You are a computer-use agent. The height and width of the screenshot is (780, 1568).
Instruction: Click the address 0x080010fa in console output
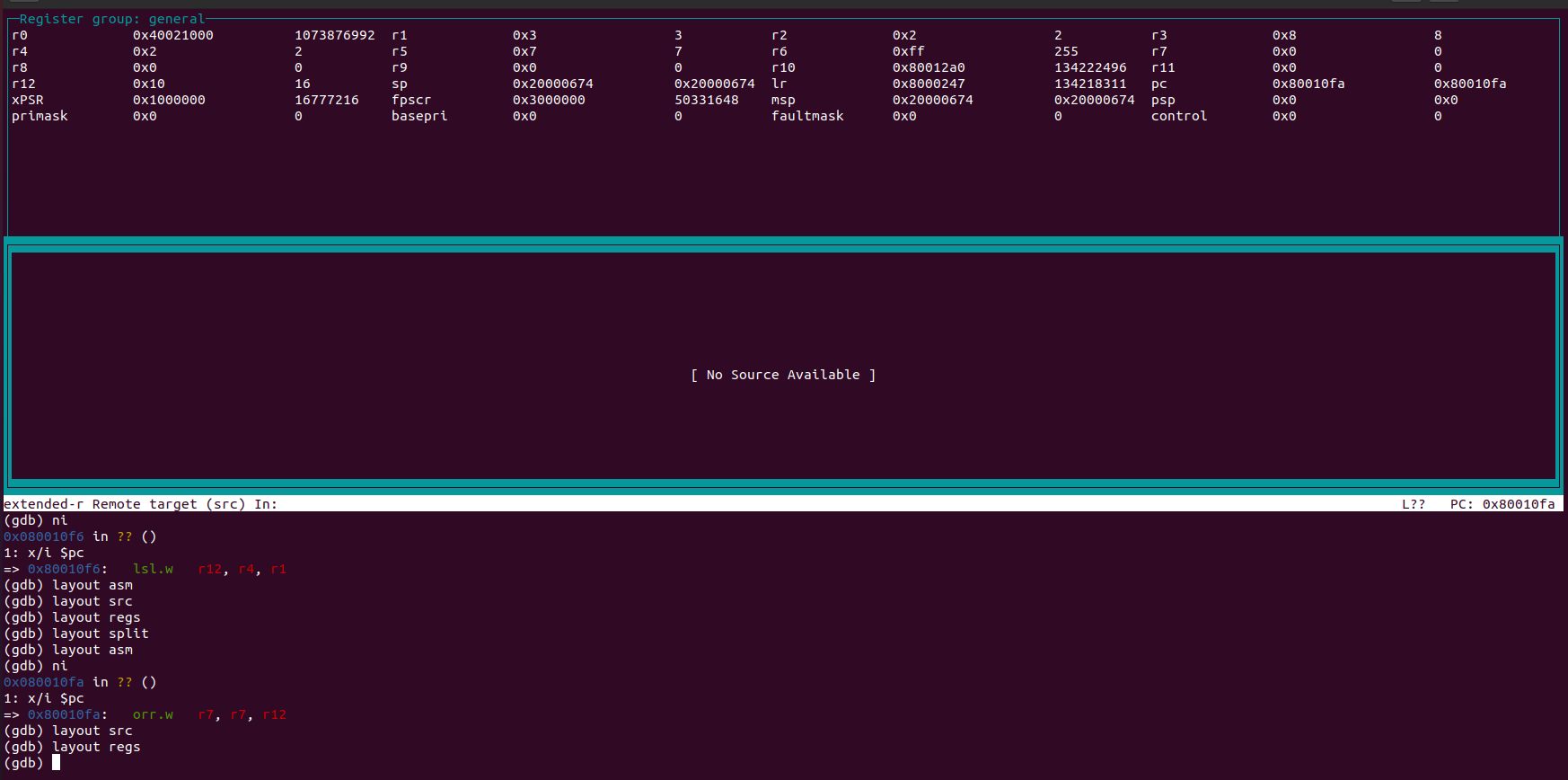tap(44, 682)
